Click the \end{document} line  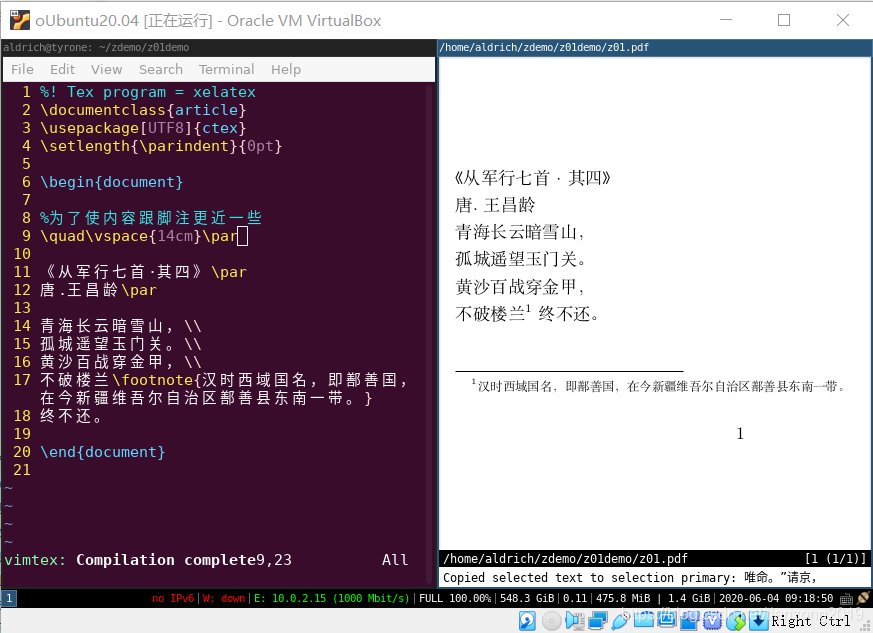coord(102,452)
